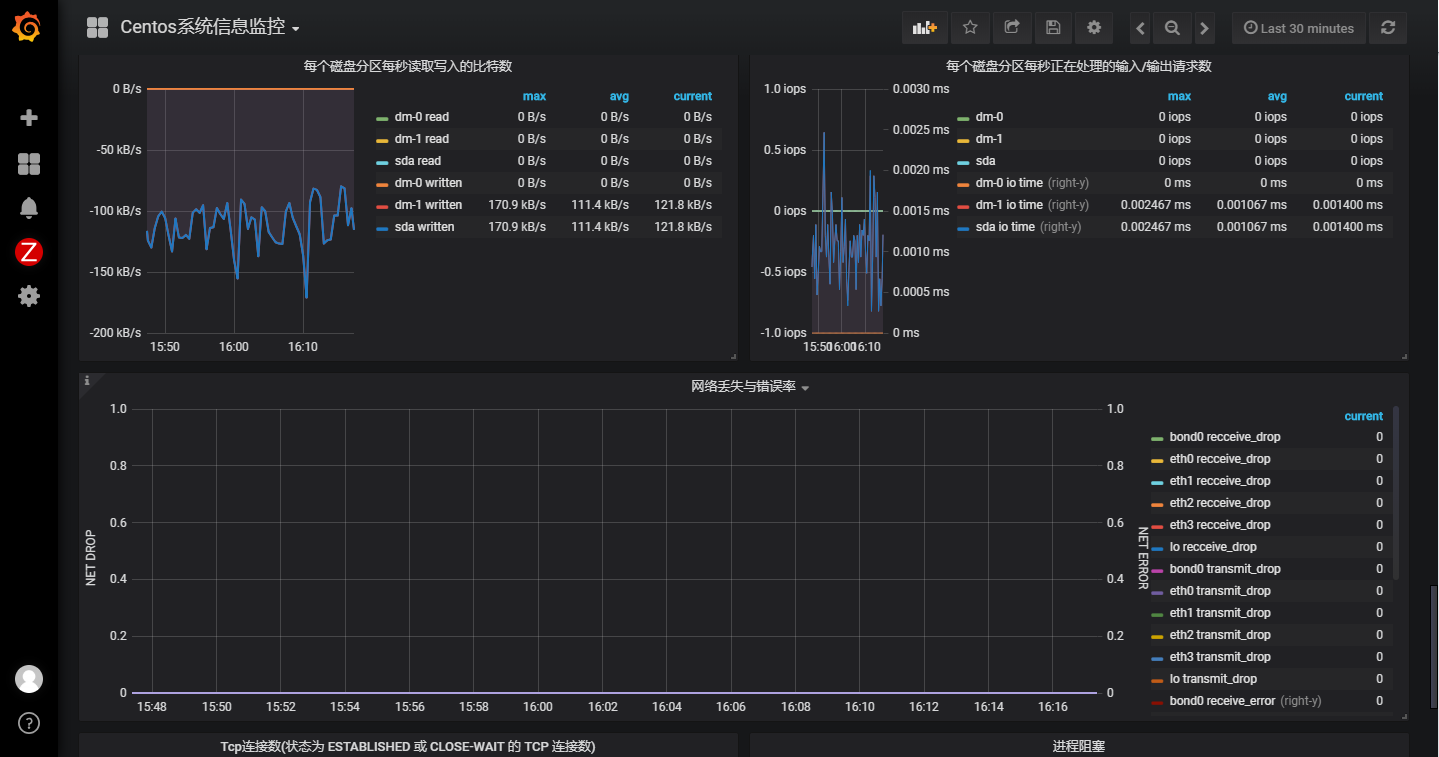Screen dimensions: 1439x757
Task: Shift time range back with left arrow
Action: coord(1140,28)
